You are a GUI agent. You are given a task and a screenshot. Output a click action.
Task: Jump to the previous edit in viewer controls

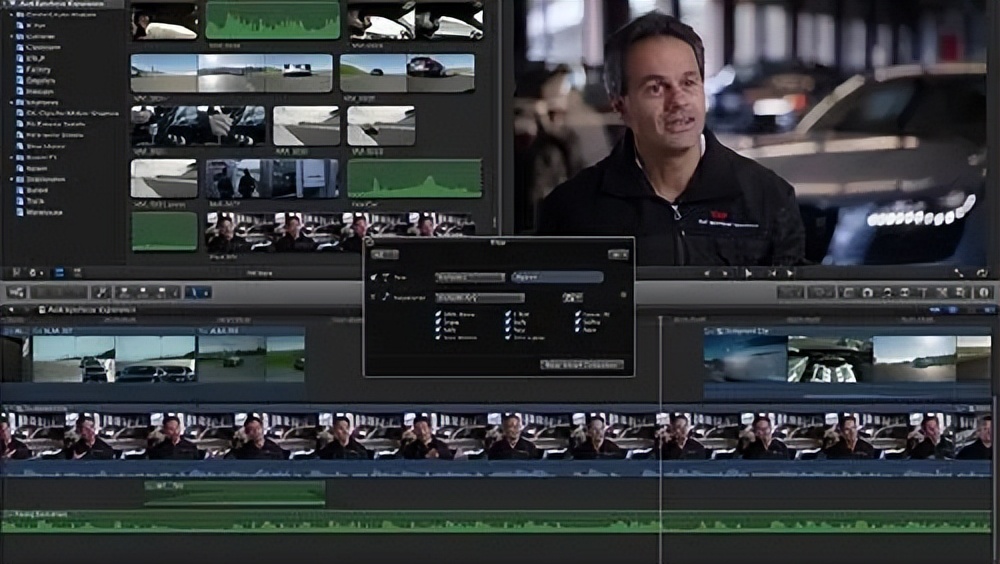coord(708,272)
